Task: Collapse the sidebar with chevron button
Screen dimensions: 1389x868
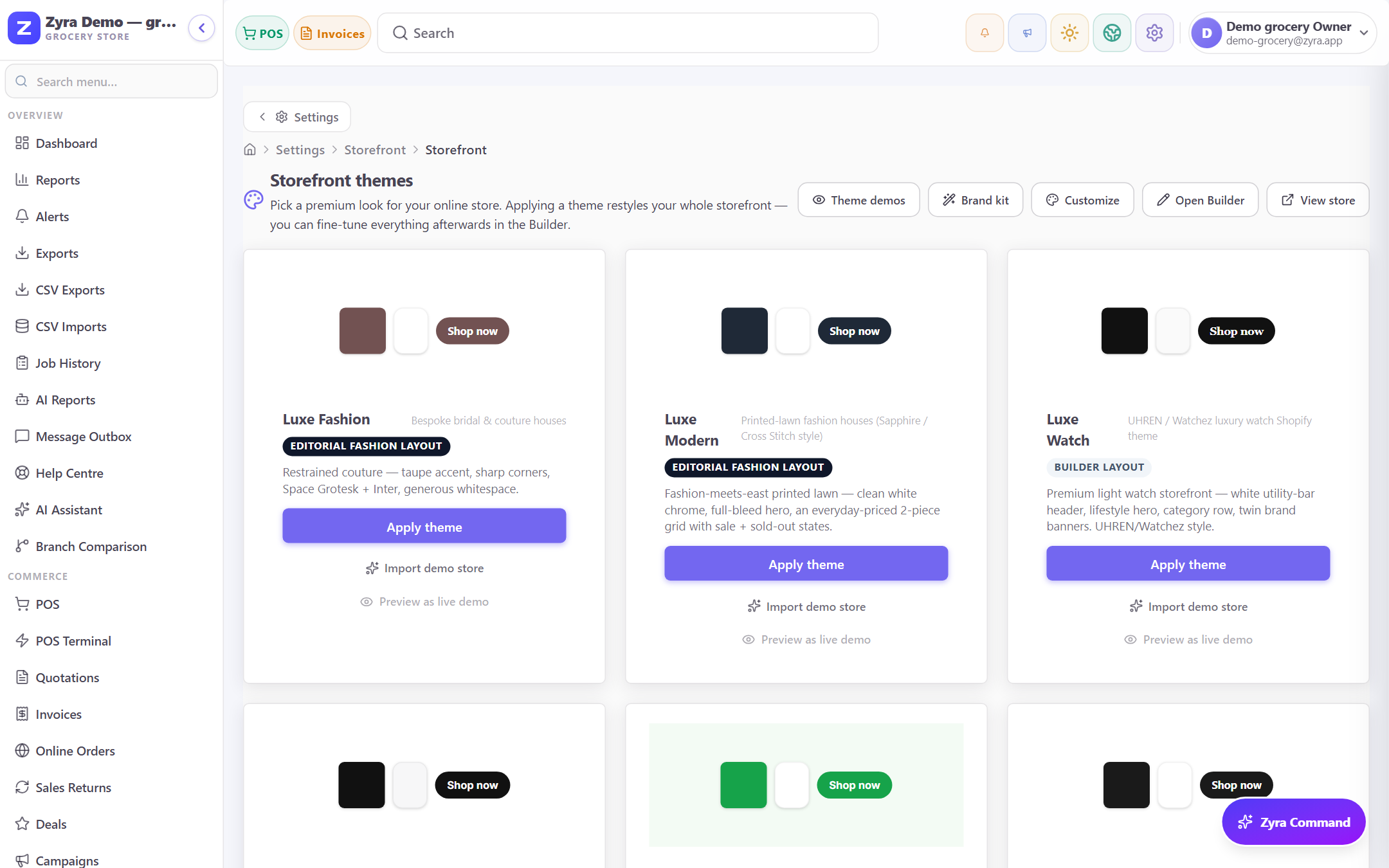Action: click(202, 28)
